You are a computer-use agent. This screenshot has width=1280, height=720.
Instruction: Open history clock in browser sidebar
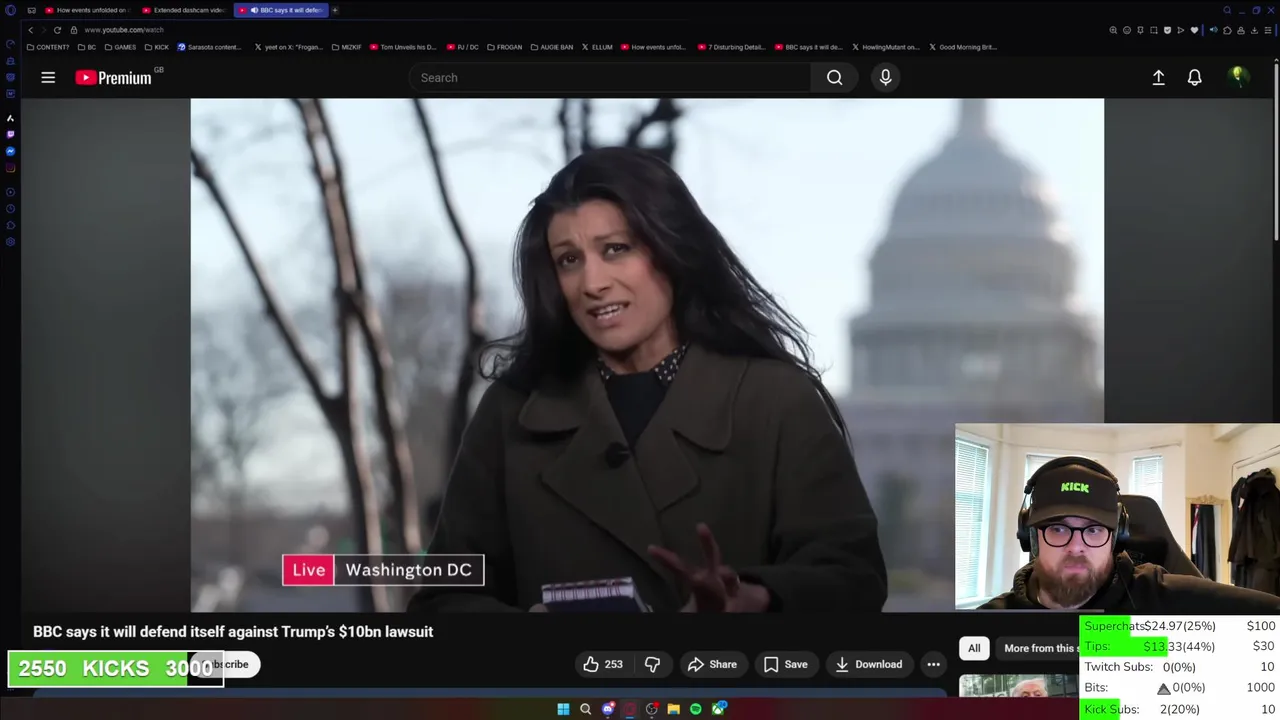pos(10,208)
